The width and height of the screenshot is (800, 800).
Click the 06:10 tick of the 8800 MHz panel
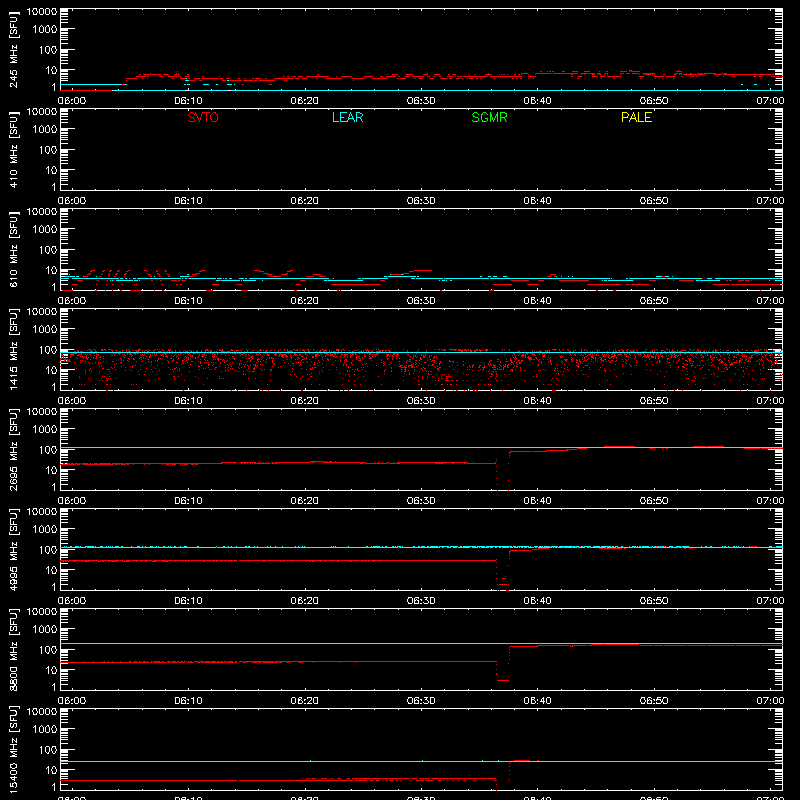click(x=188, y=701)
